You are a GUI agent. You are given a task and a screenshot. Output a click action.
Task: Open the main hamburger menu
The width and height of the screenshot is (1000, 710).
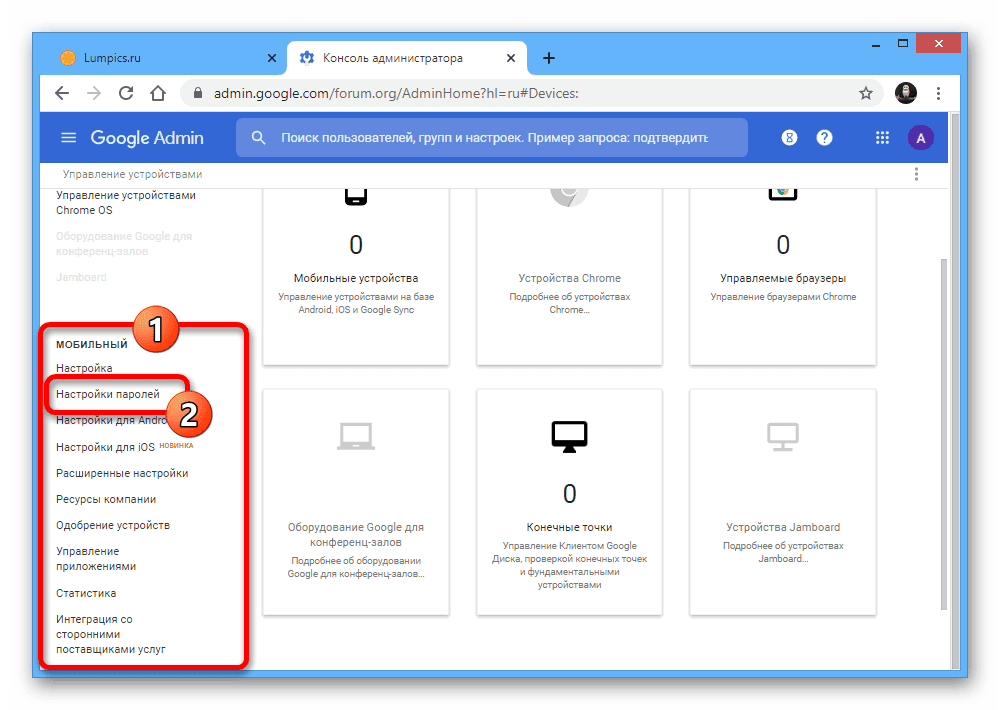point(68,138)
